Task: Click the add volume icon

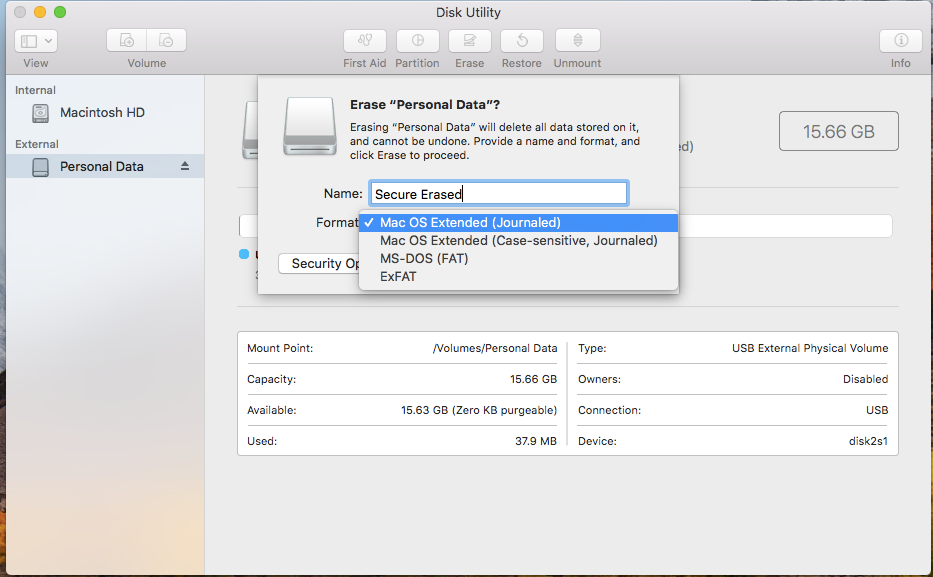Action: coord(127,40)
